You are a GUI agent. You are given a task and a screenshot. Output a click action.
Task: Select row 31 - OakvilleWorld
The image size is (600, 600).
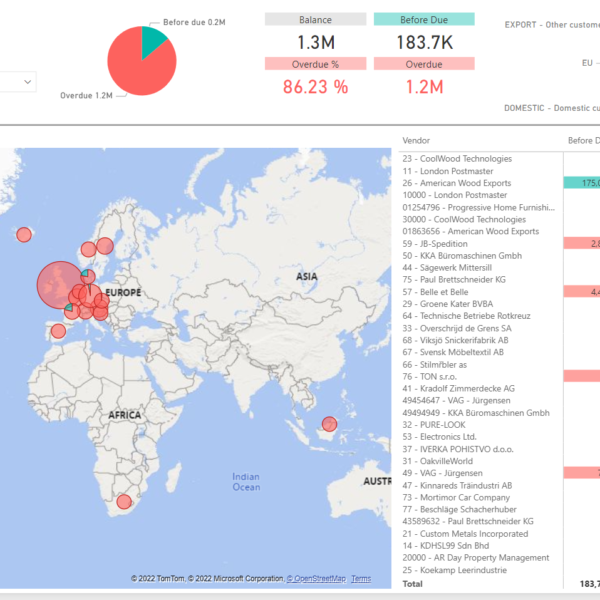[x=437, y=461]
